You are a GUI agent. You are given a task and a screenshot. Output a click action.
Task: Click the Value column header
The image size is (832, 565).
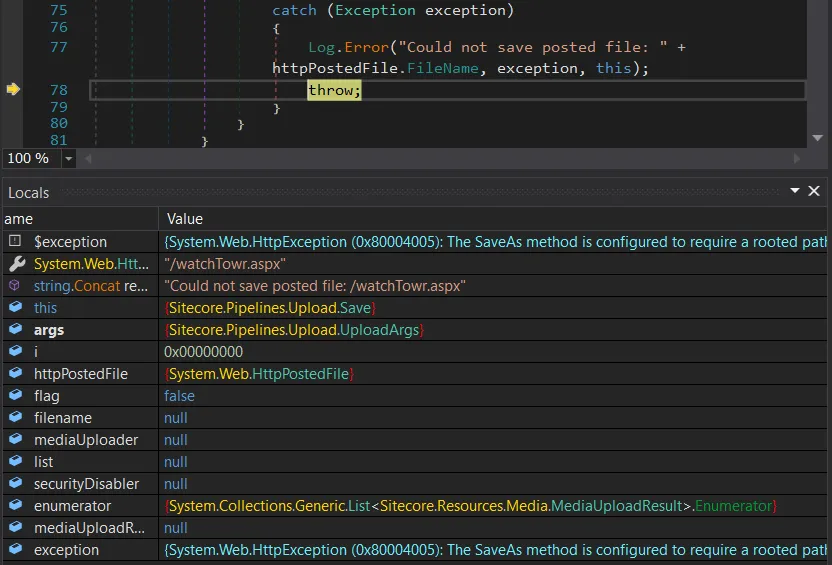click(185, 219)
